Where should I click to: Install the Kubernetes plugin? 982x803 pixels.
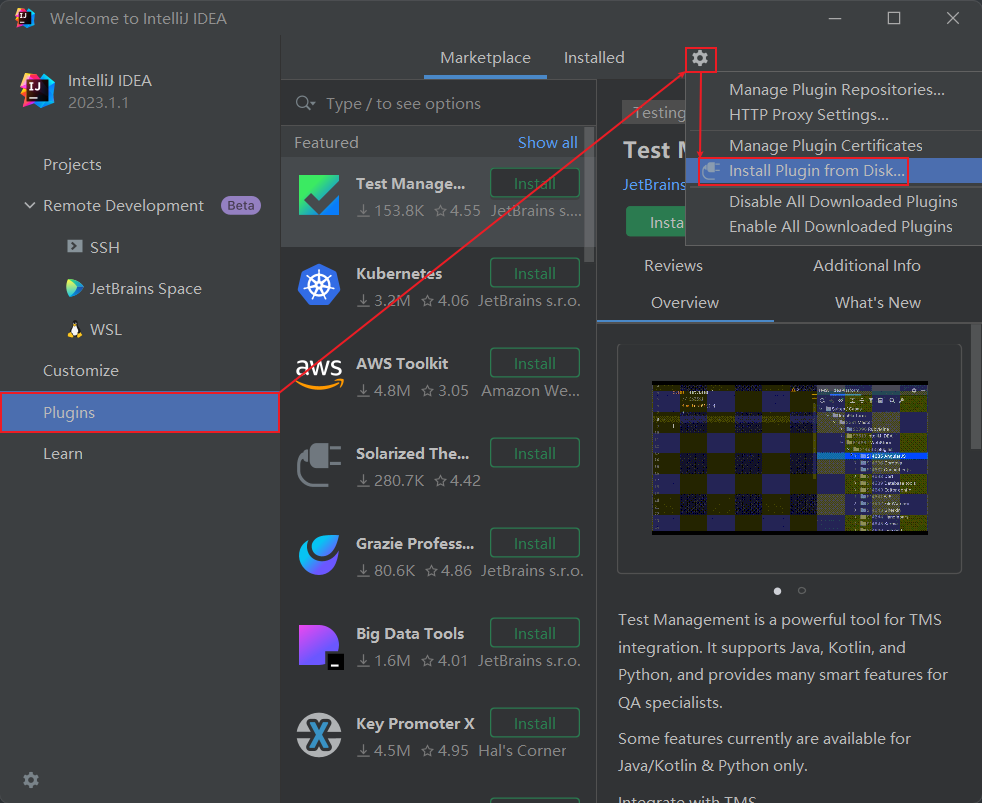(535, 274)
